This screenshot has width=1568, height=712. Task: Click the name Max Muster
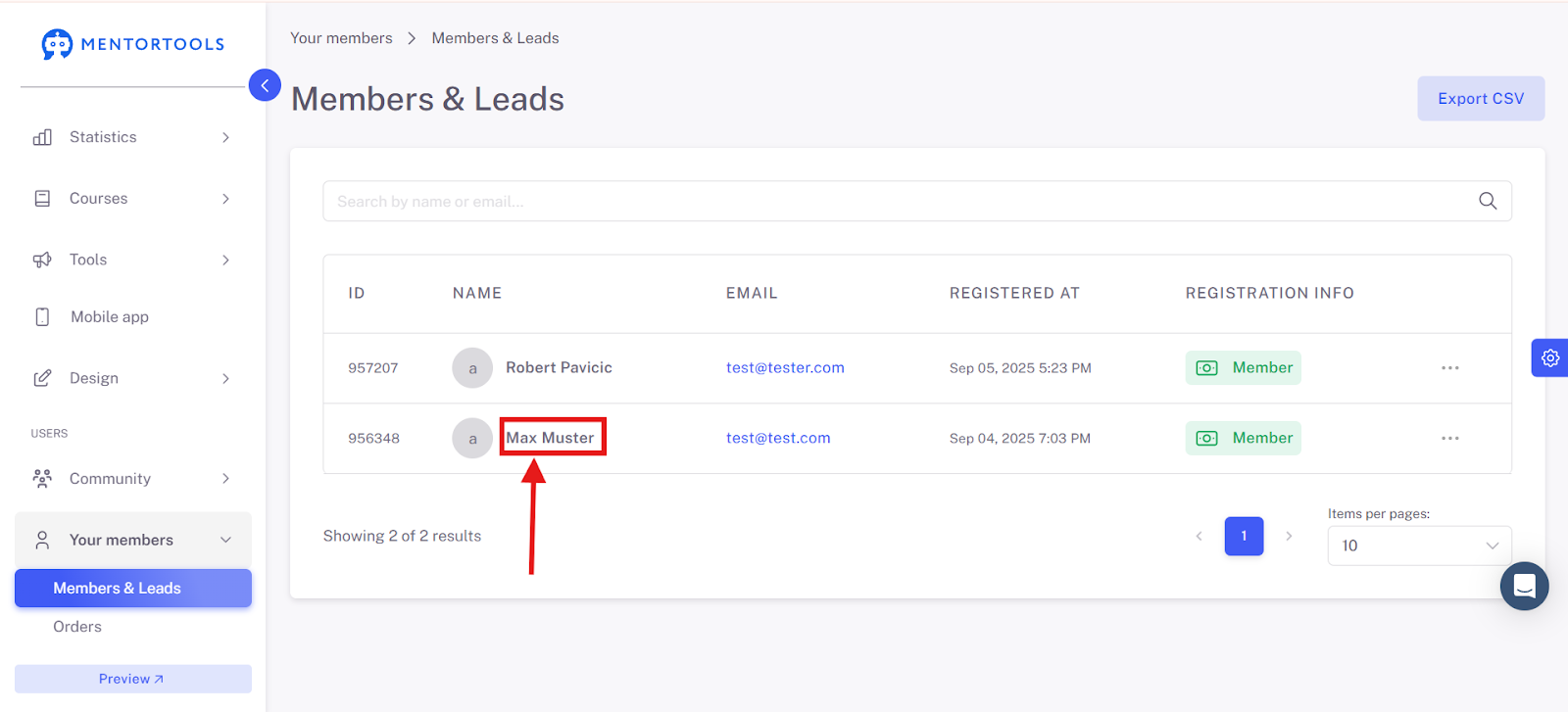click(550, 439)
